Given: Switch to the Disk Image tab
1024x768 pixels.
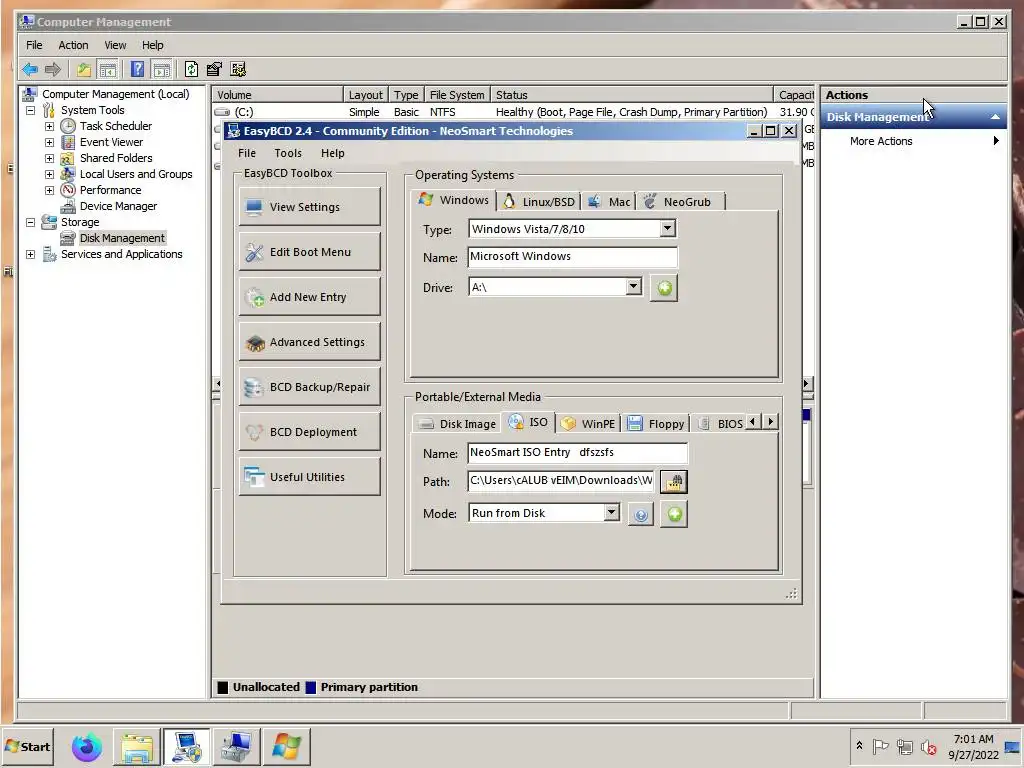Looking at the screenshot, I should coord(457,424).
